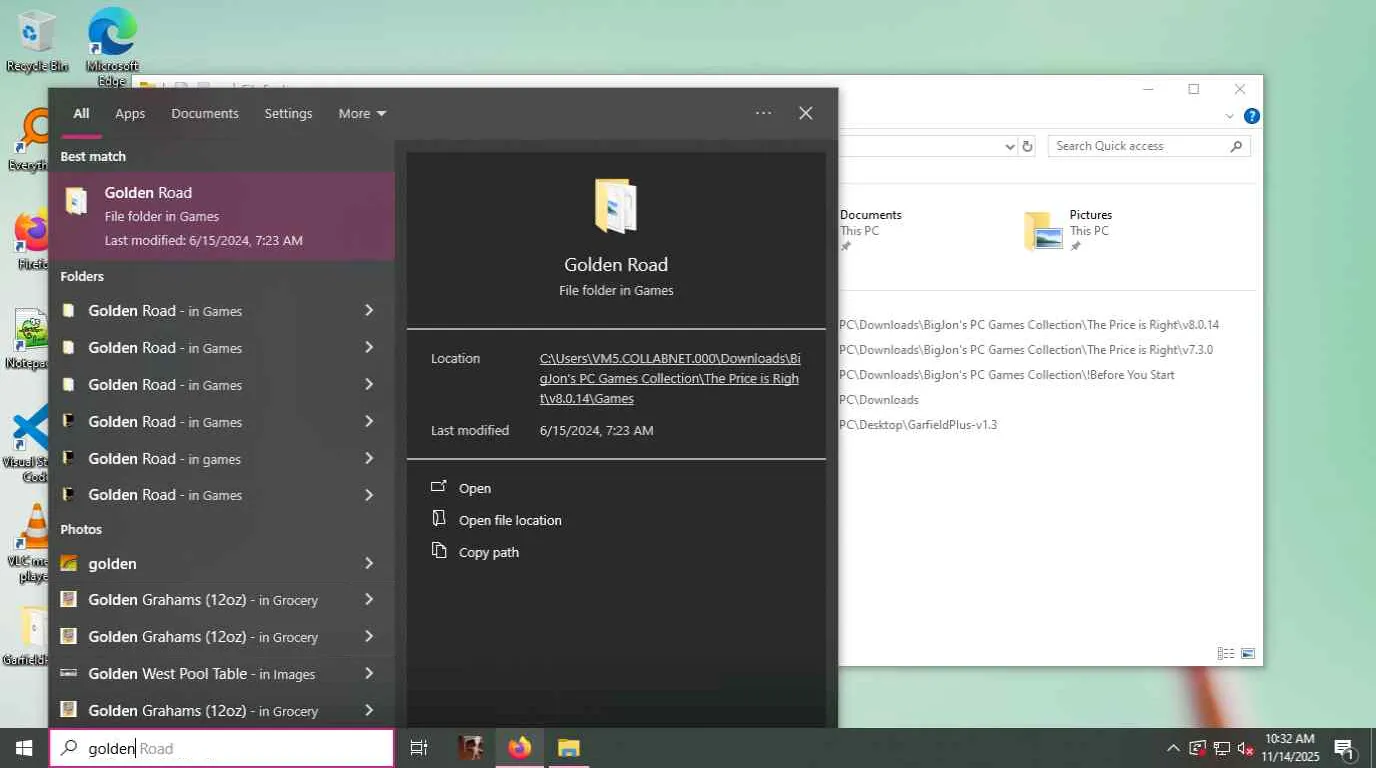The image size is (1376, 768).
Task: Open the File Explorer address history dropdown
Action: tap(1009, 146)
